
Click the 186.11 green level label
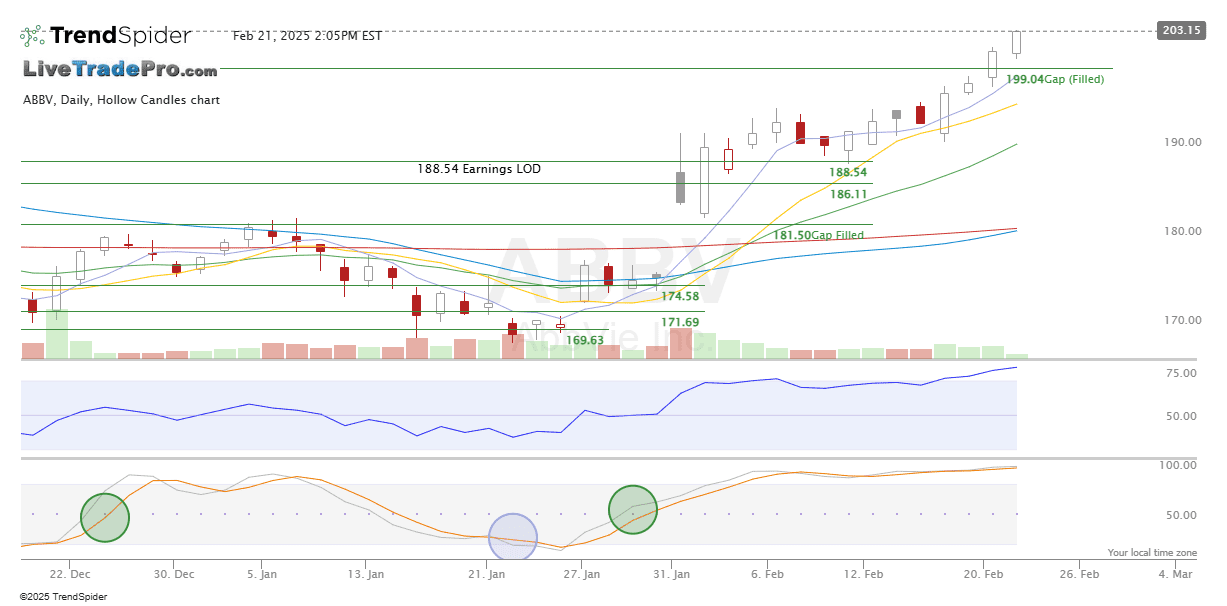[849, 195]
